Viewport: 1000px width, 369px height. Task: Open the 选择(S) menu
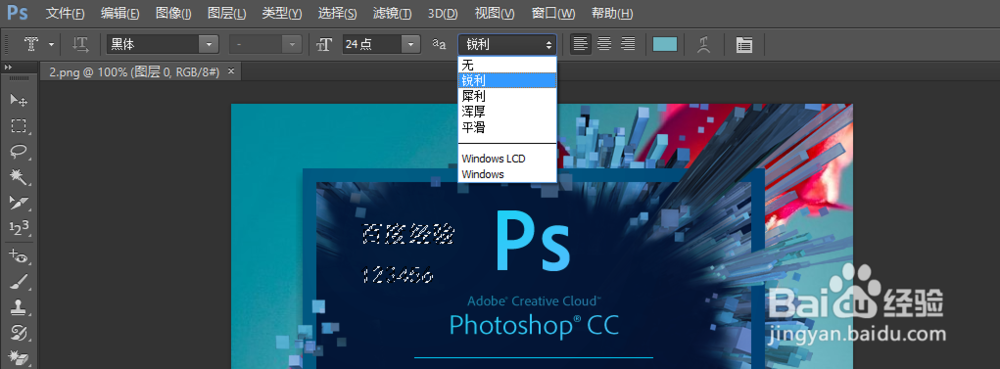point(337,13)
